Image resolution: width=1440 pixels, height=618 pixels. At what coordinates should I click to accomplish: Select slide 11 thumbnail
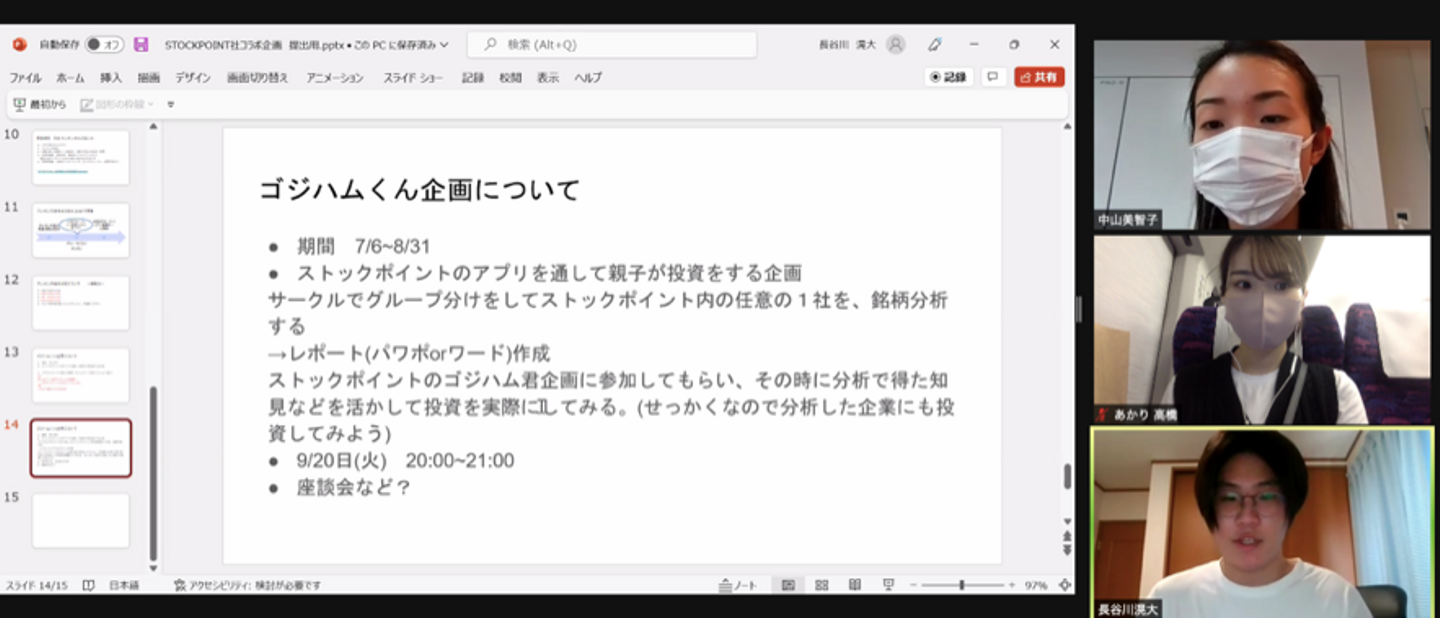pyautogui.click(x=81, y=230)
